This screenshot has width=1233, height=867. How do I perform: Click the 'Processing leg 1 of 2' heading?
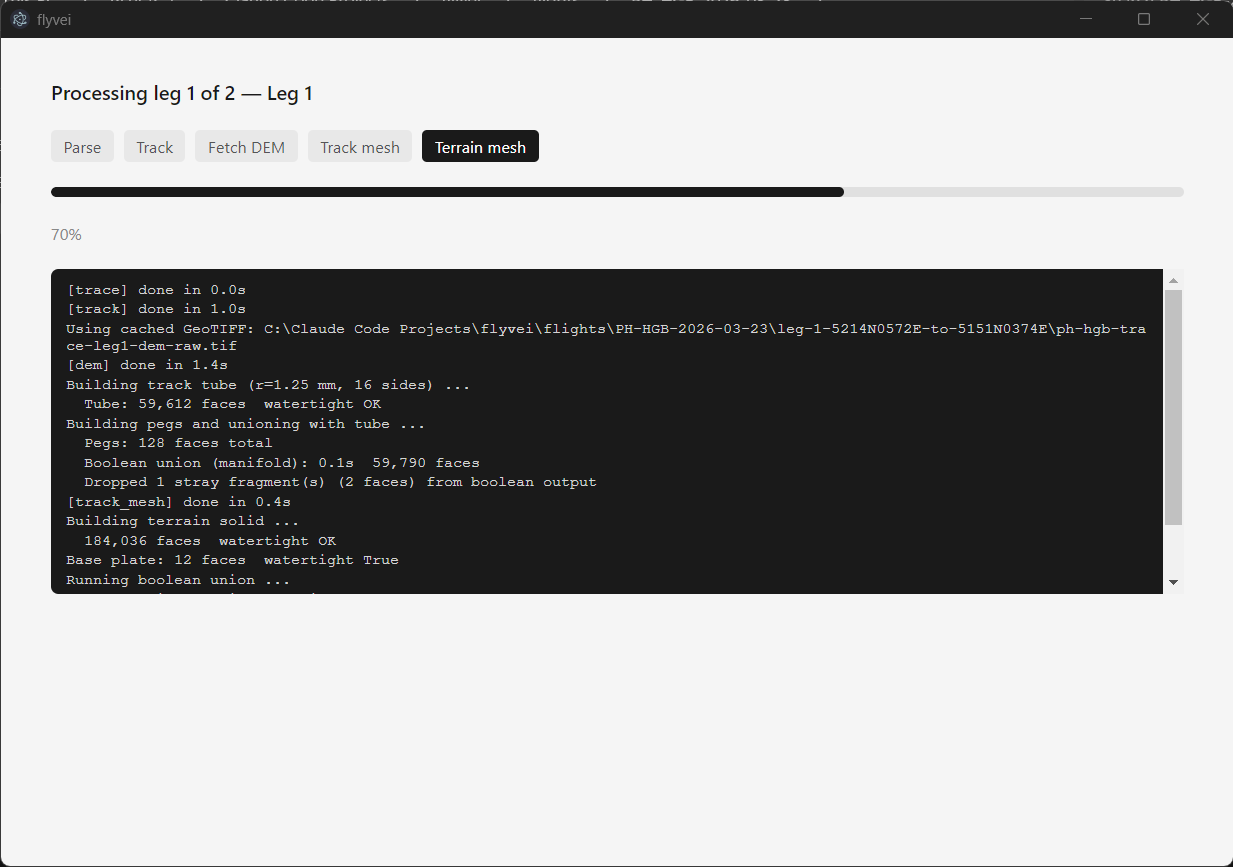[182, 94]
